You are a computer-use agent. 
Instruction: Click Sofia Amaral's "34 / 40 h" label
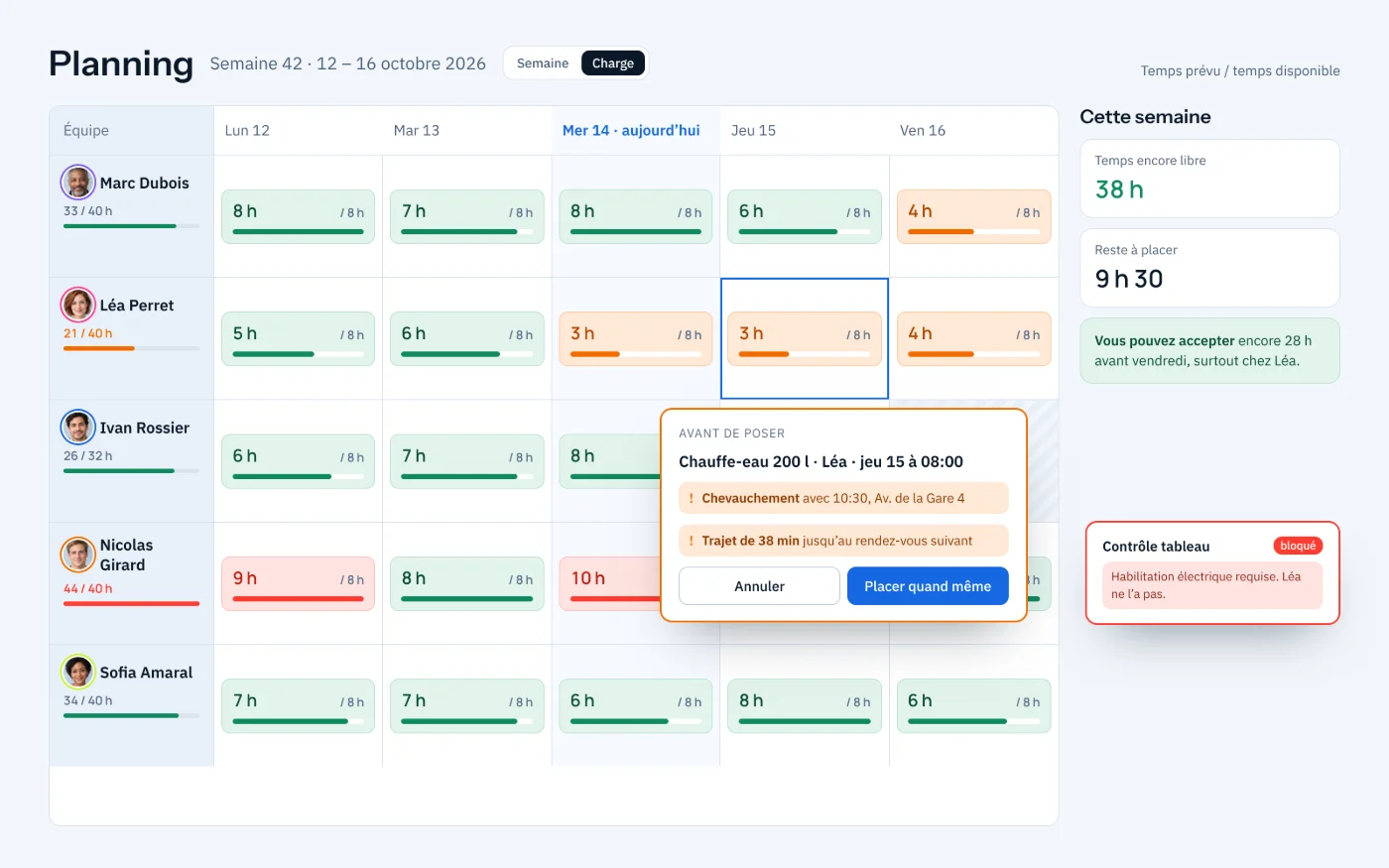click(x=88, y=700)
